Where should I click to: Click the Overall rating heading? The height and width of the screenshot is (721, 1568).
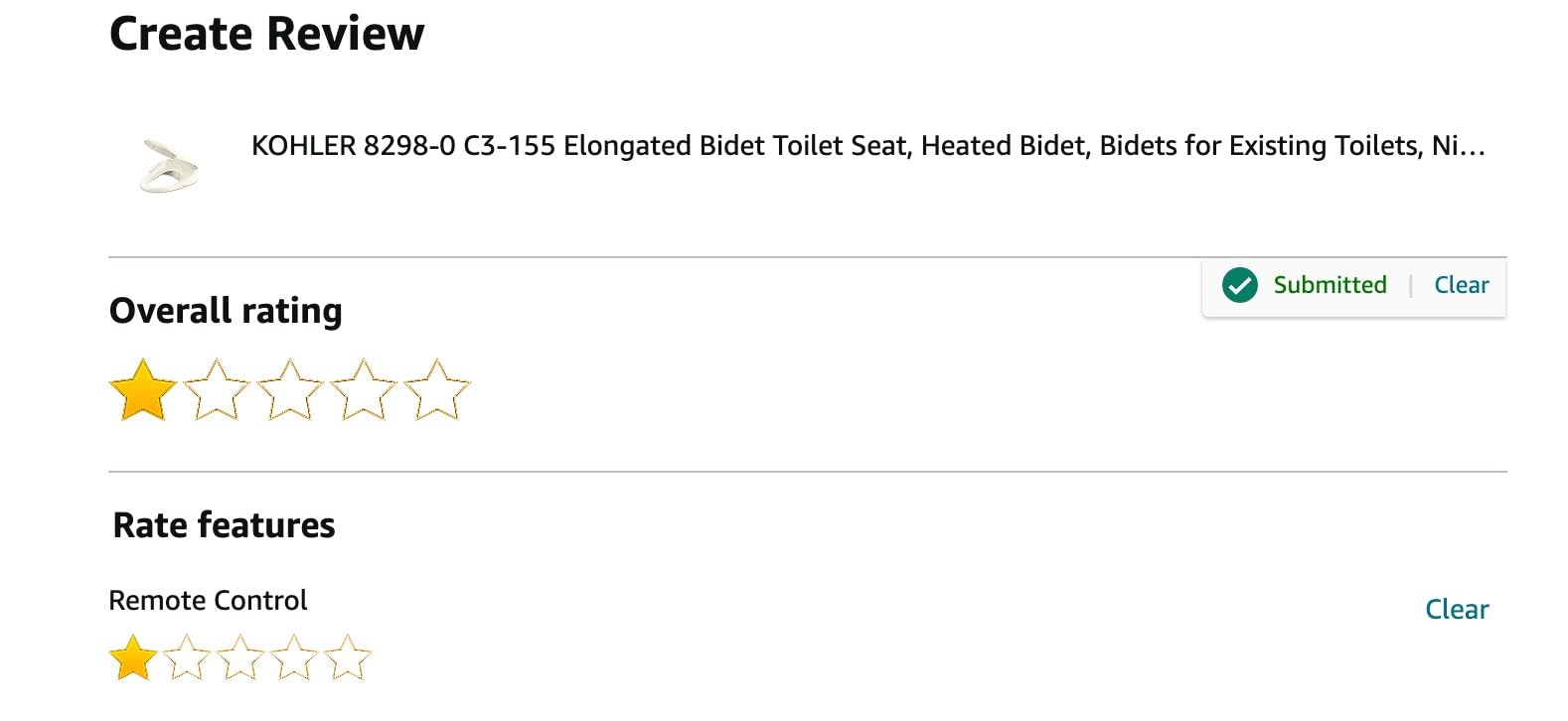(226, 311)
